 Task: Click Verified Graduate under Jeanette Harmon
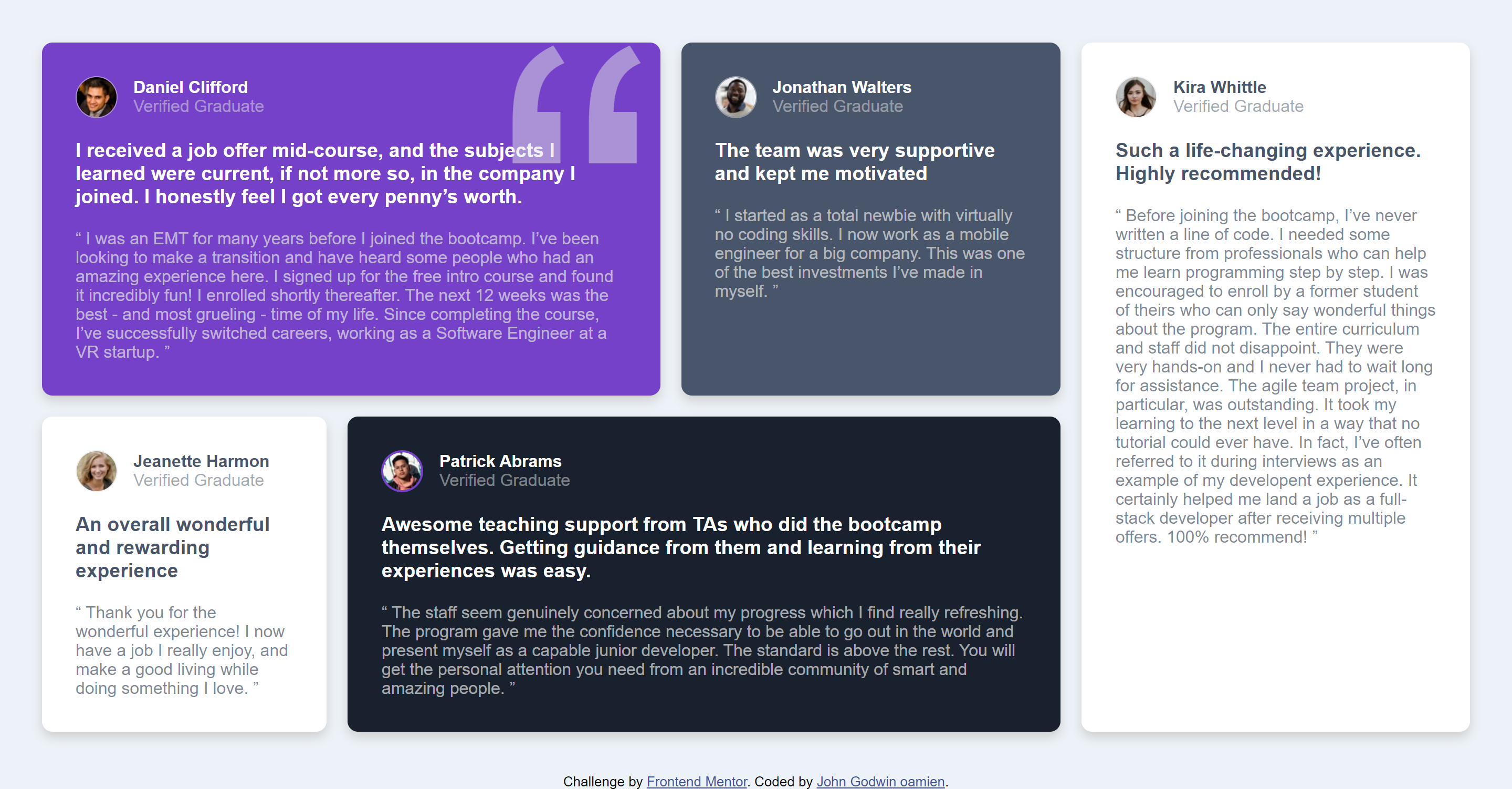(198, 481)
